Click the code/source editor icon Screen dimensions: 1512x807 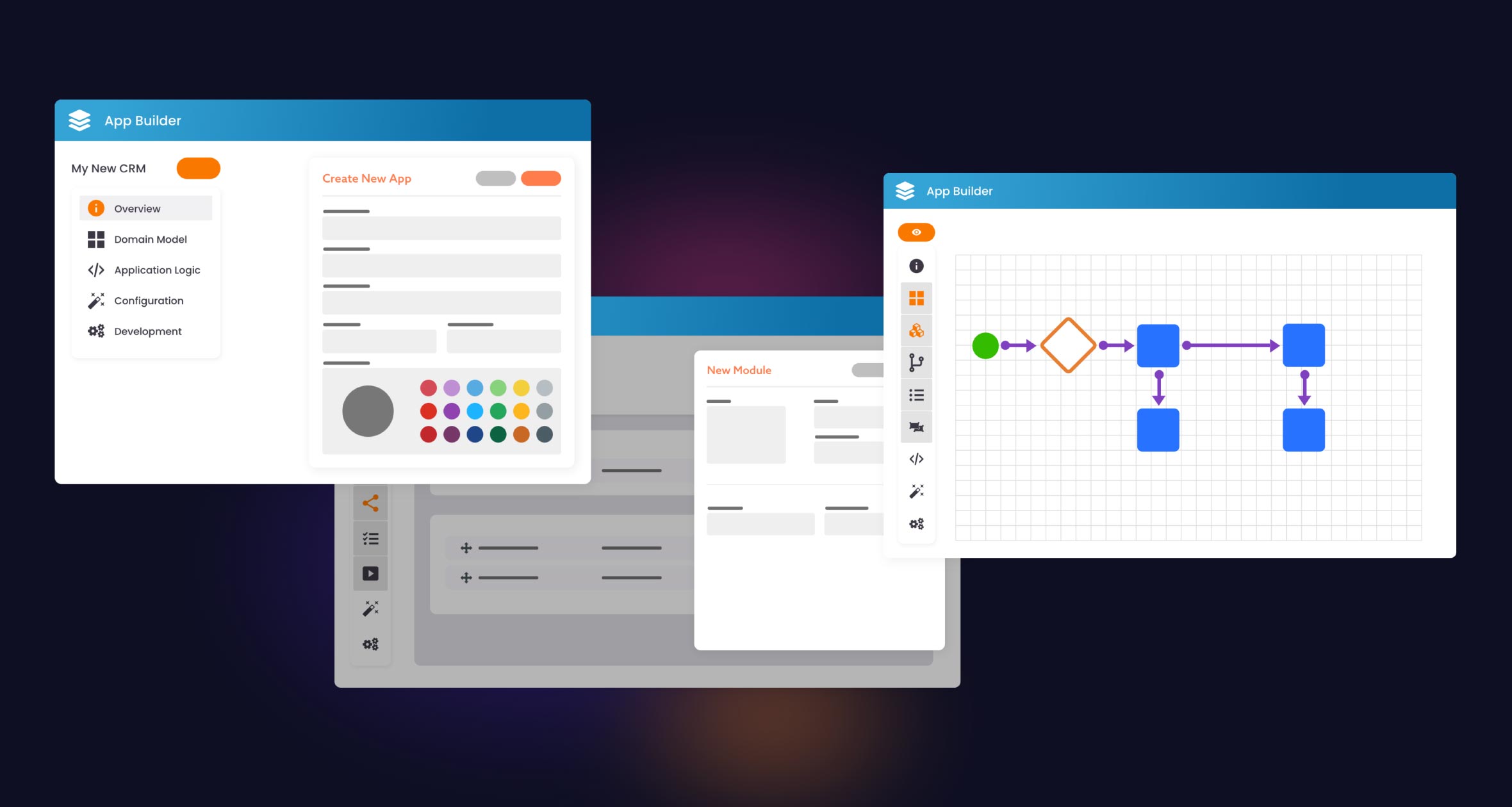916,458
